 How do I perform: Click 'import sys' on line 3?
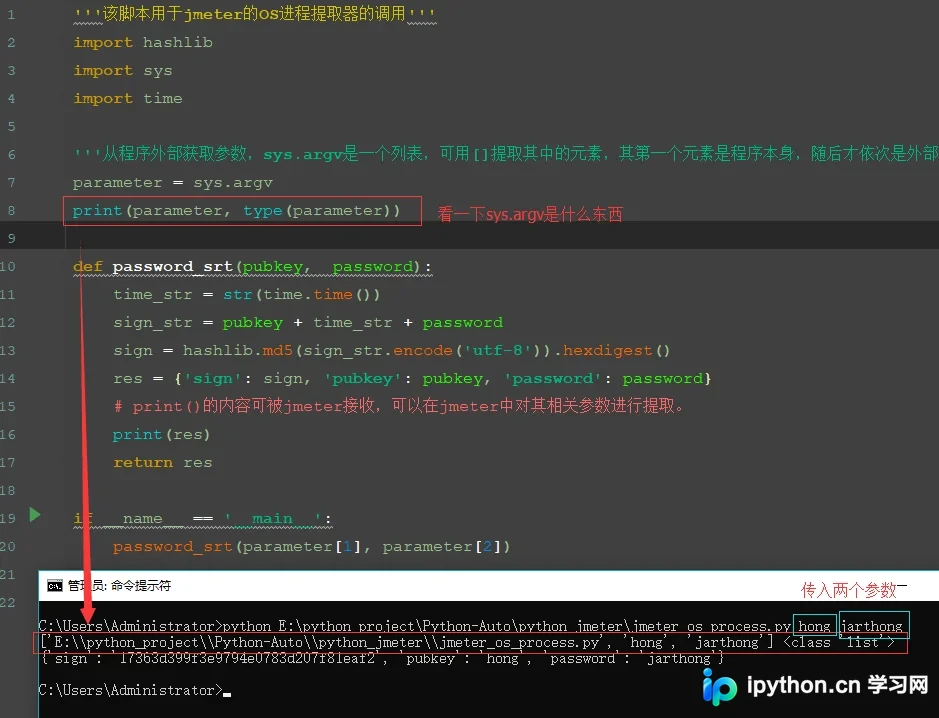(x=123, y=71)
